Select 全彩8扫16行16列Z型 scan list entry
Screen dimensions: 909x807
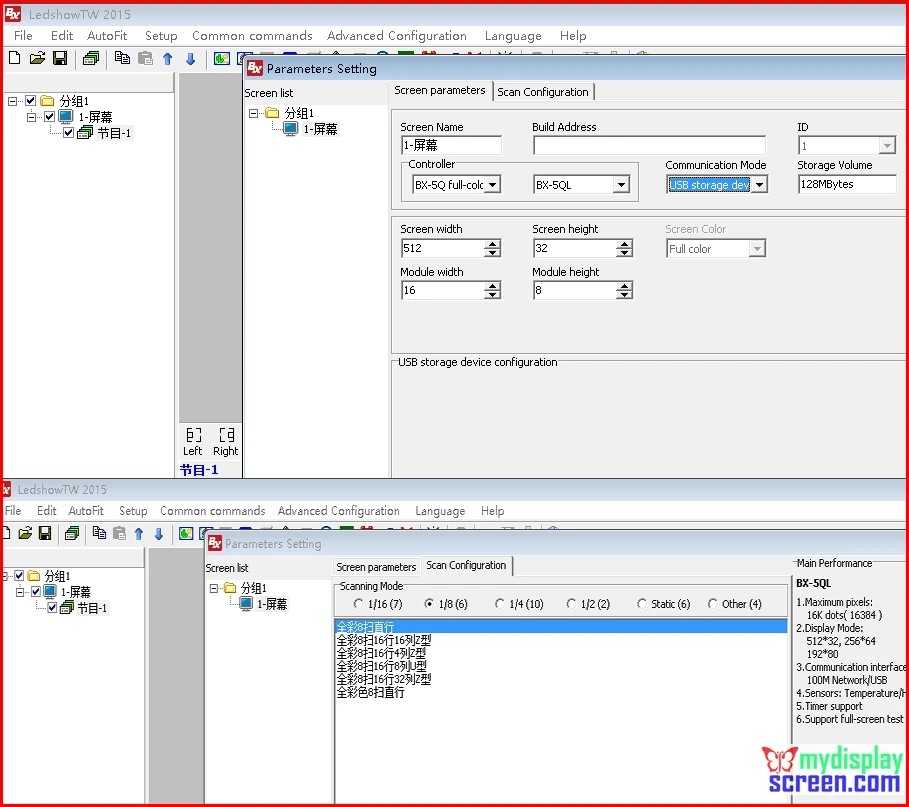coord(384,640)
